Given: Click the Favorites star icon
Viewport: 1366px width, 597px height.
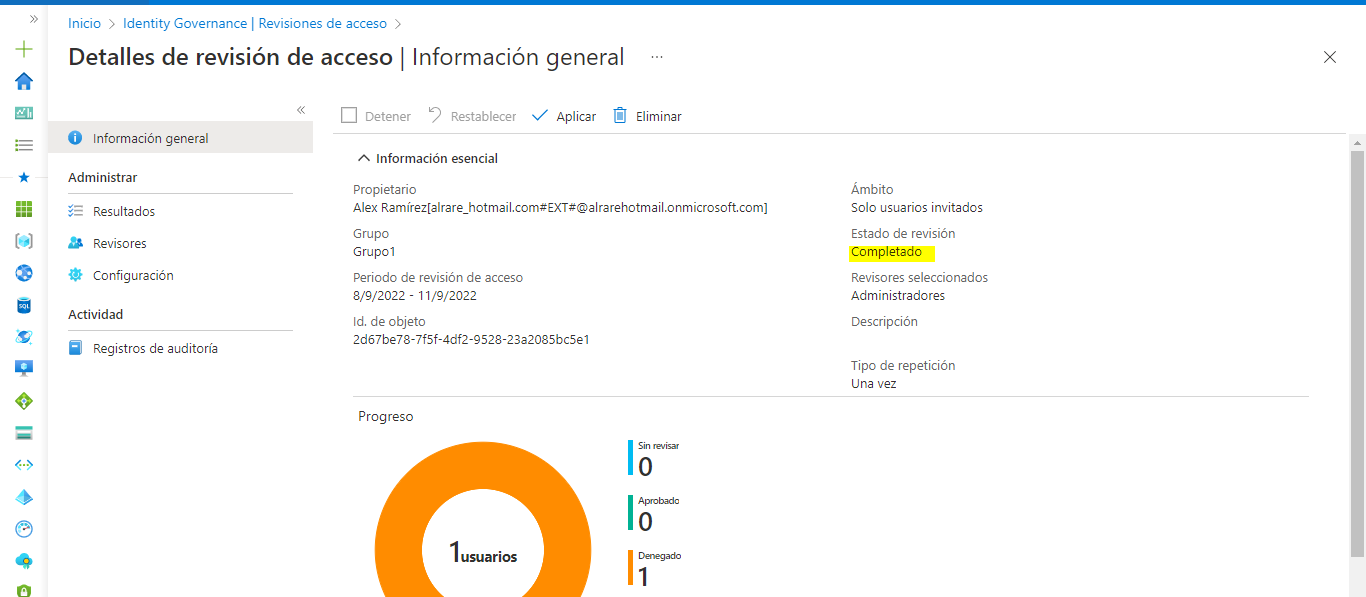Looking at the screenshot, I should pos(23,177).
